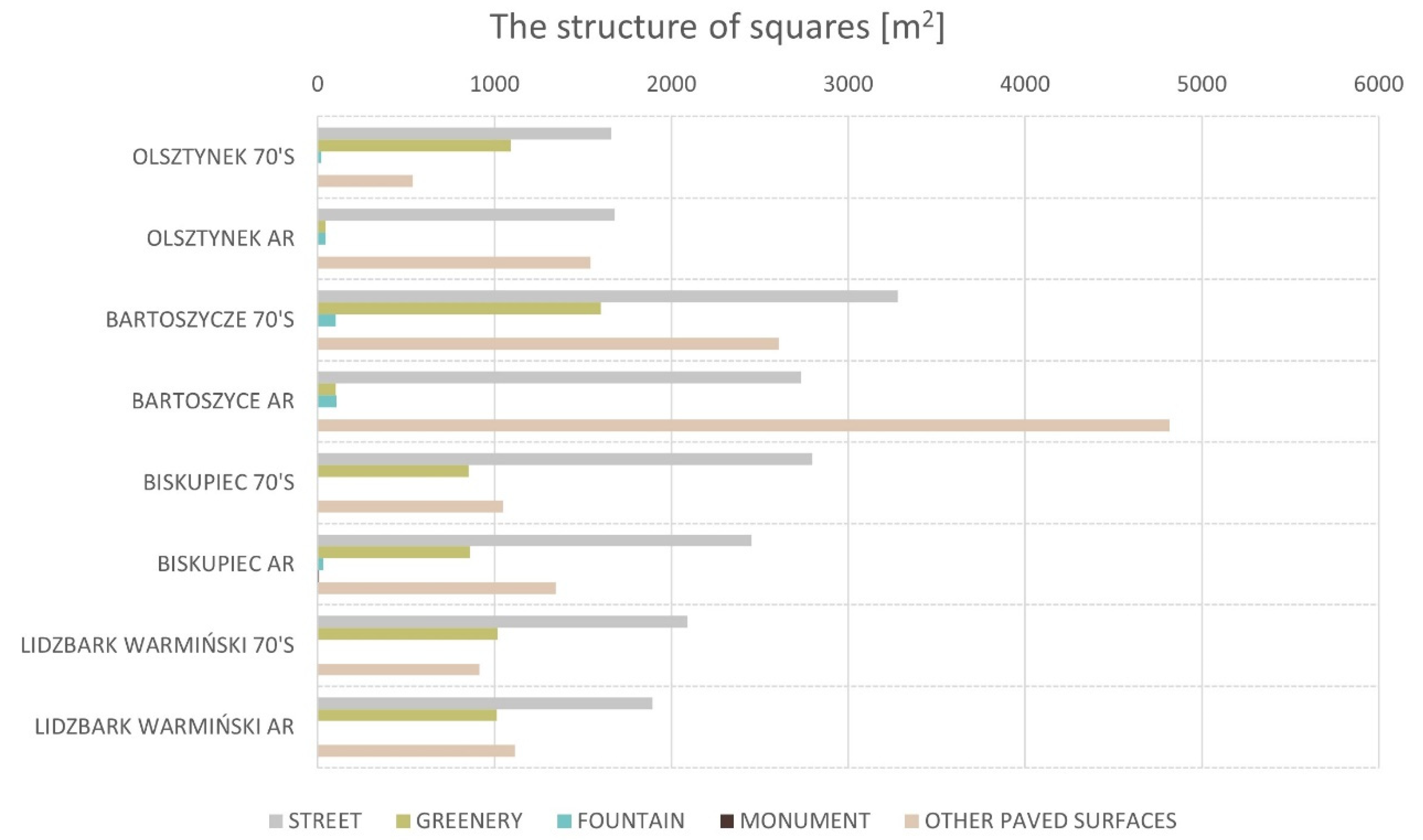Click the LIDZBARK WARMIŃSKI AR axis label
Screen dimensions: 1423x840
coord(165,727)
